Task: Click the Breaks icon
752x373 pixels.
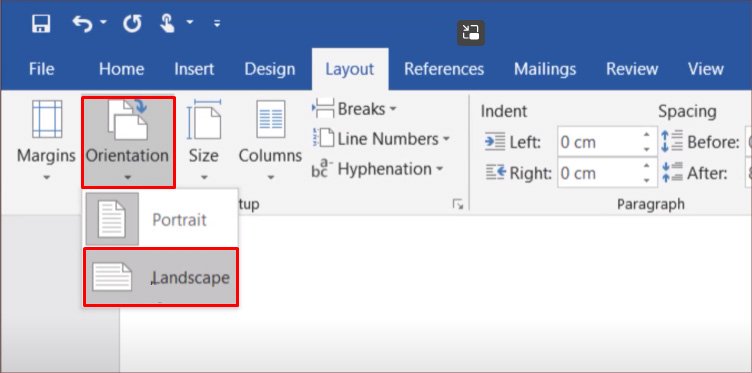Action: coord(324,108)
